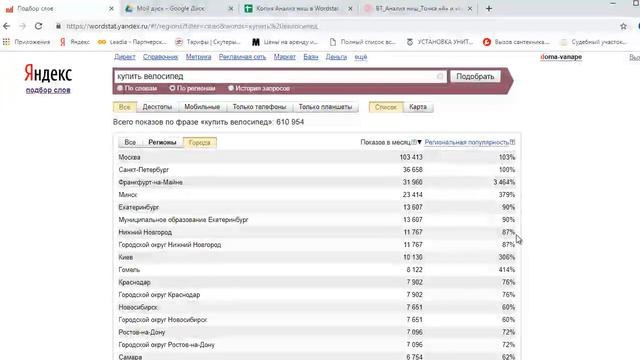Open the Баян link
Image resolution: width=640 pixels, height=360 pixels.
(311, 57)
